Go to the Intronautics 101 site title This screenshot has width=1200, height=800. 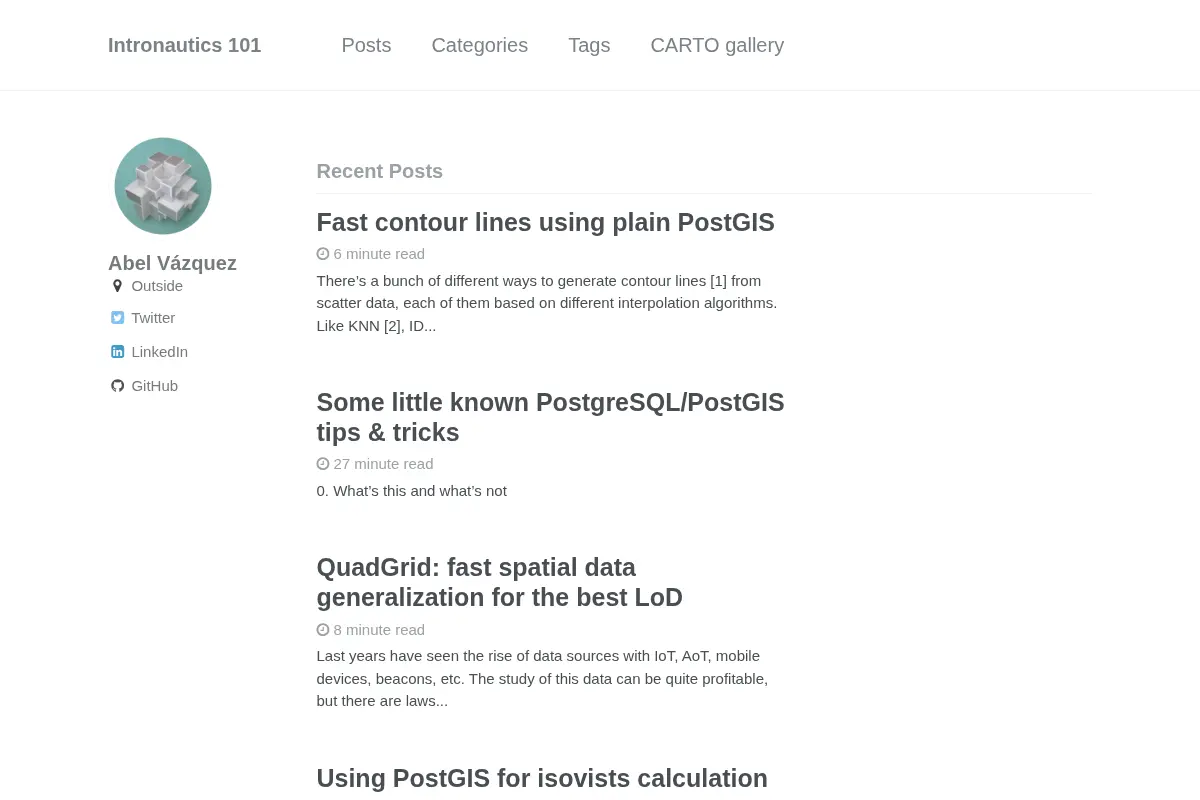pos(185,45)
